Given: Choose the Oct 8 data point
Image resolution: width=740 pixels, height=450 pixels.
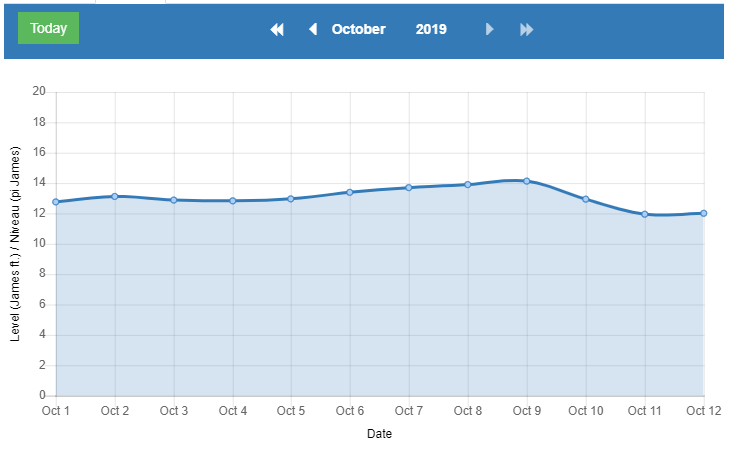Looking at the screenshot, I should (468, 184).
